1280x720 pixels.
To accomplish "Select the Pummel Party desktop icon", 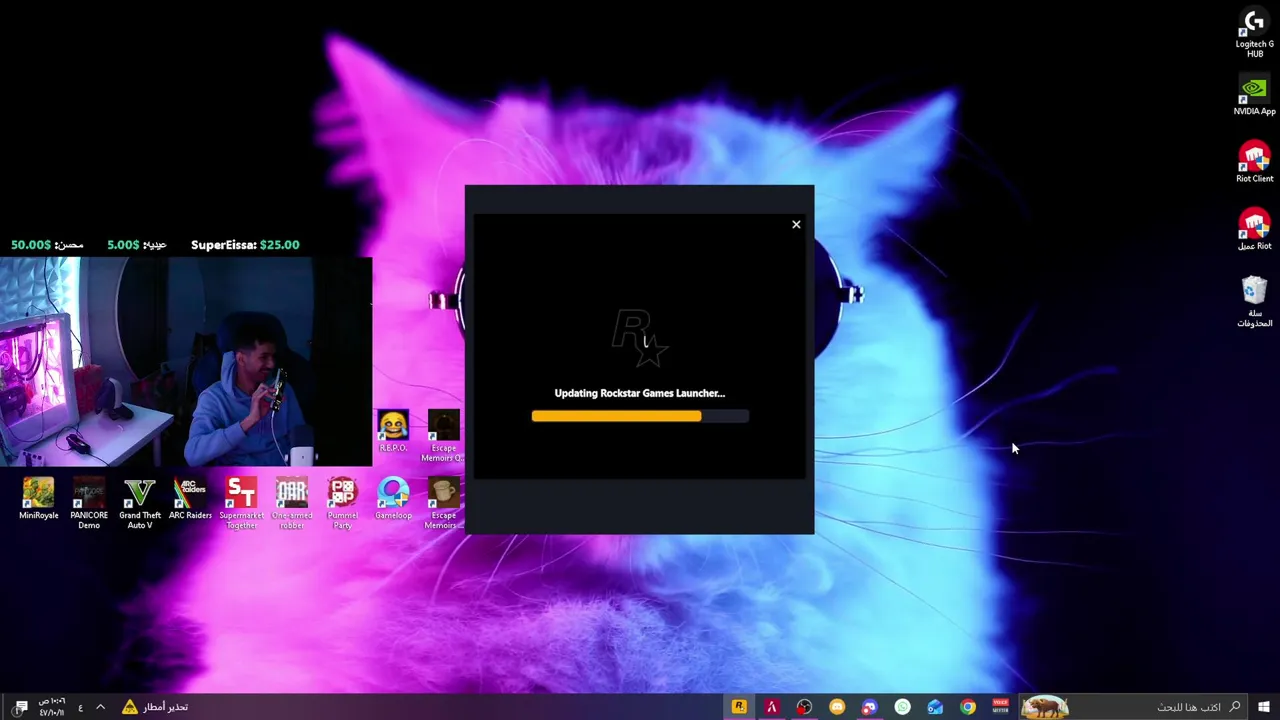I will 342,503.
